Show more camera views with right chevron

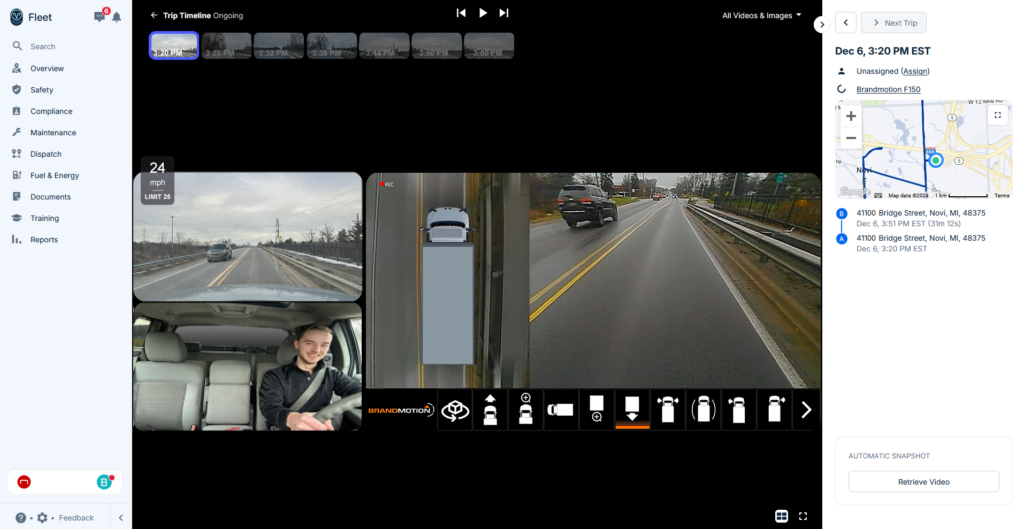point(807,410)
